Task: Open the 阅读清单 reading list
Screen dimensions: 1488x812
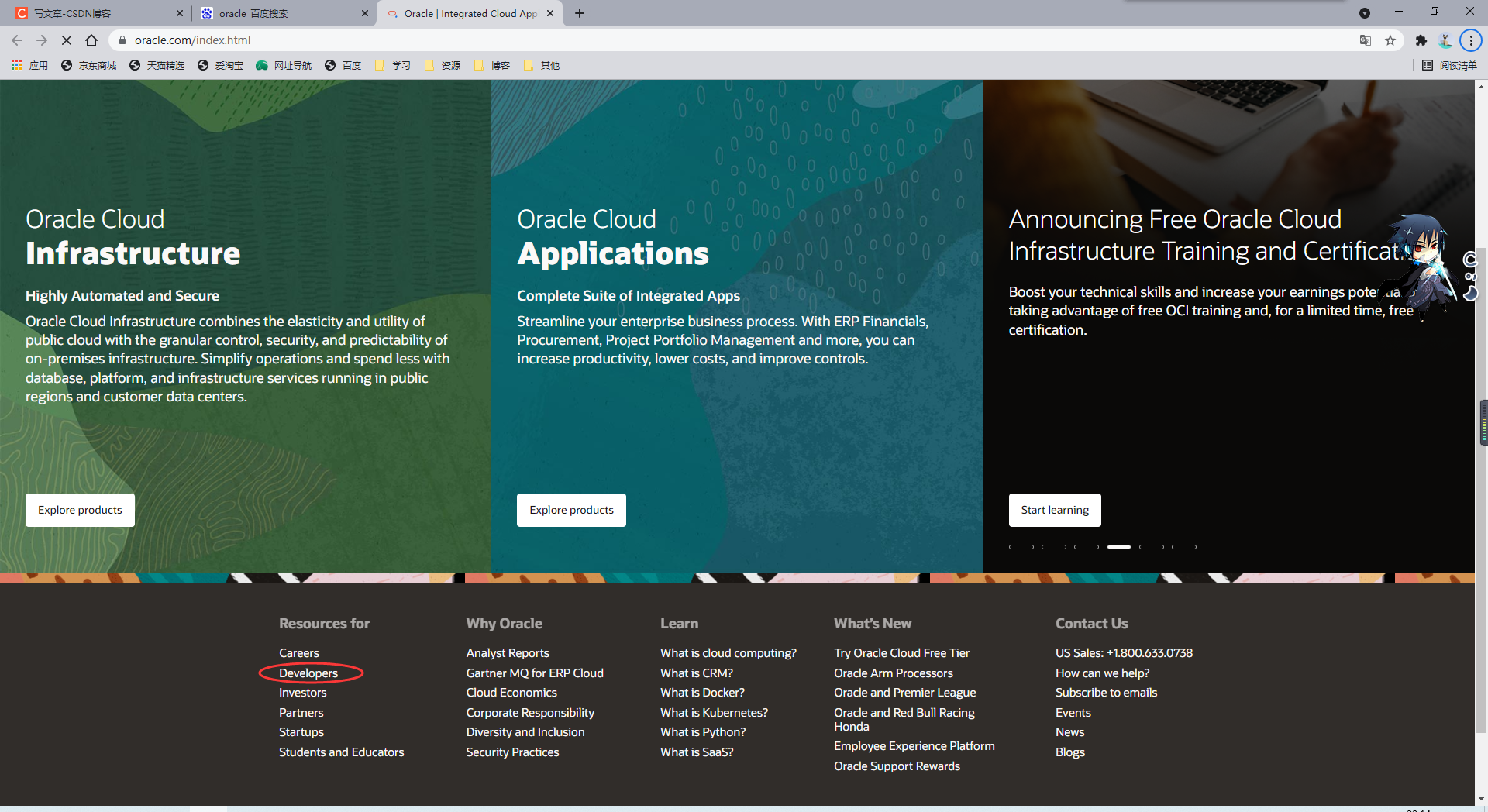Action: (x=1449, y=65)
